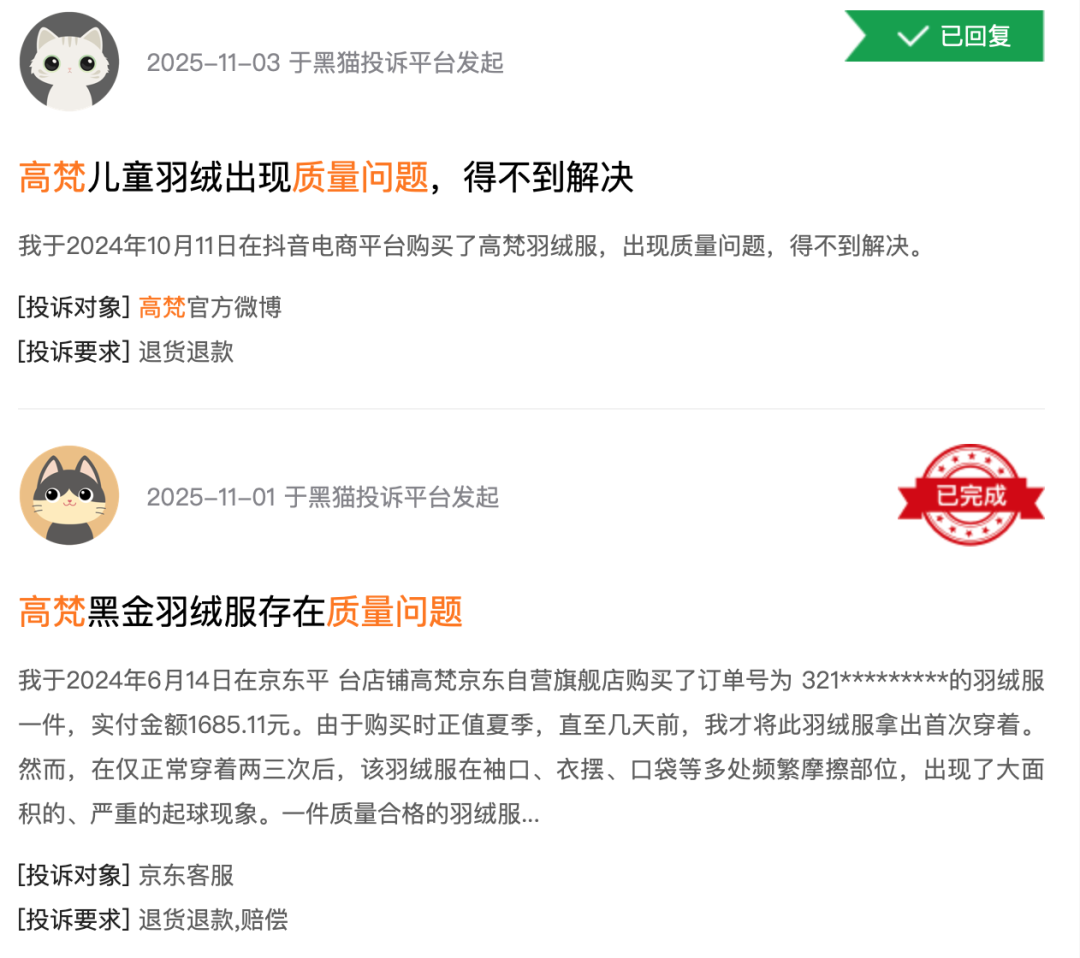The image size is (1080, 958).
Task: Click highlighted 高梵 keyword in first title
Action: point(52,177)
